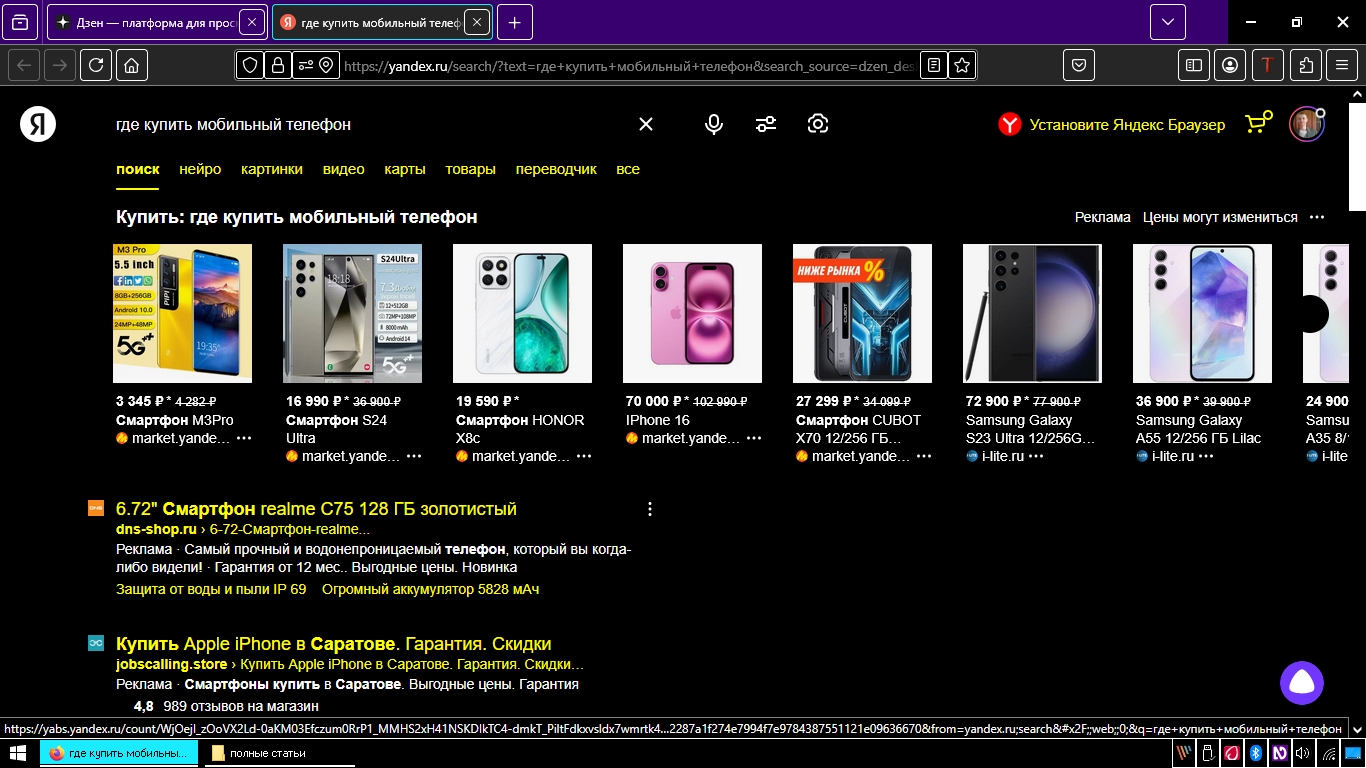Screen dimensions: 1366x768
Task: Open options dots for Galaxy S23 Ultra card
Action: 1036,456
